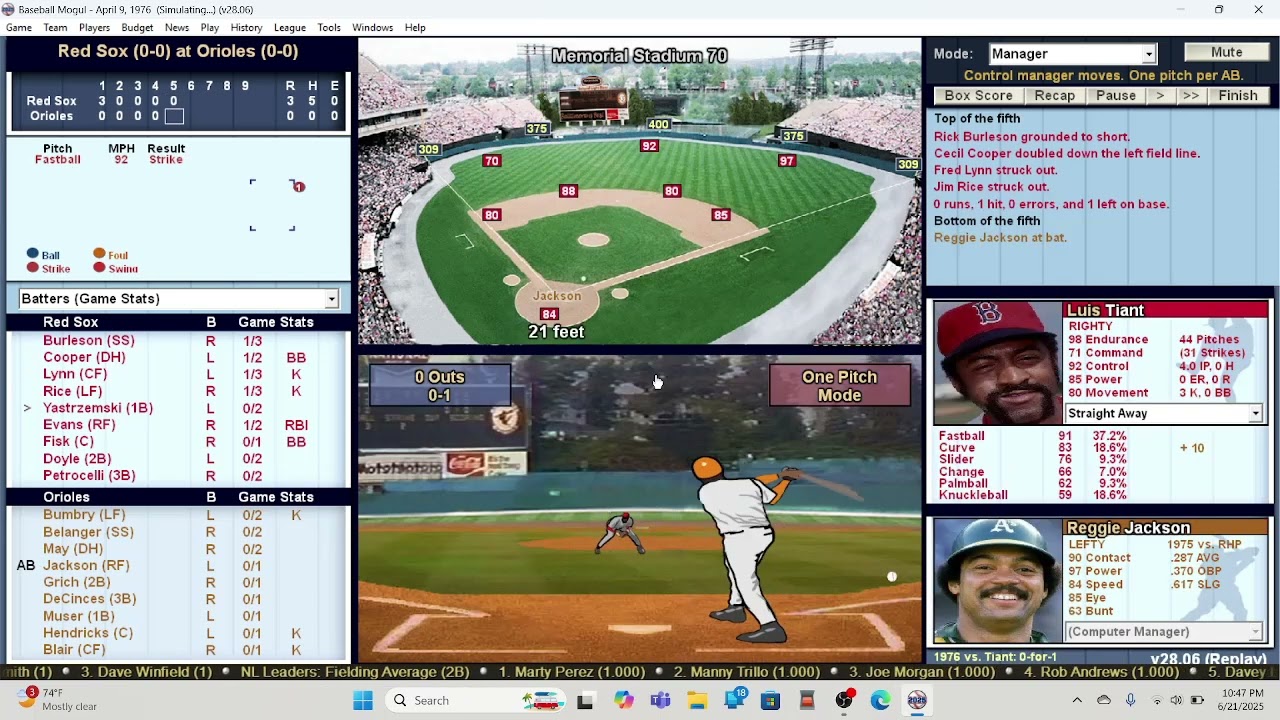Open Microsoft Teams from the taskbar
The height and width of the screenshot is (720, 1280).
[660, 700]
